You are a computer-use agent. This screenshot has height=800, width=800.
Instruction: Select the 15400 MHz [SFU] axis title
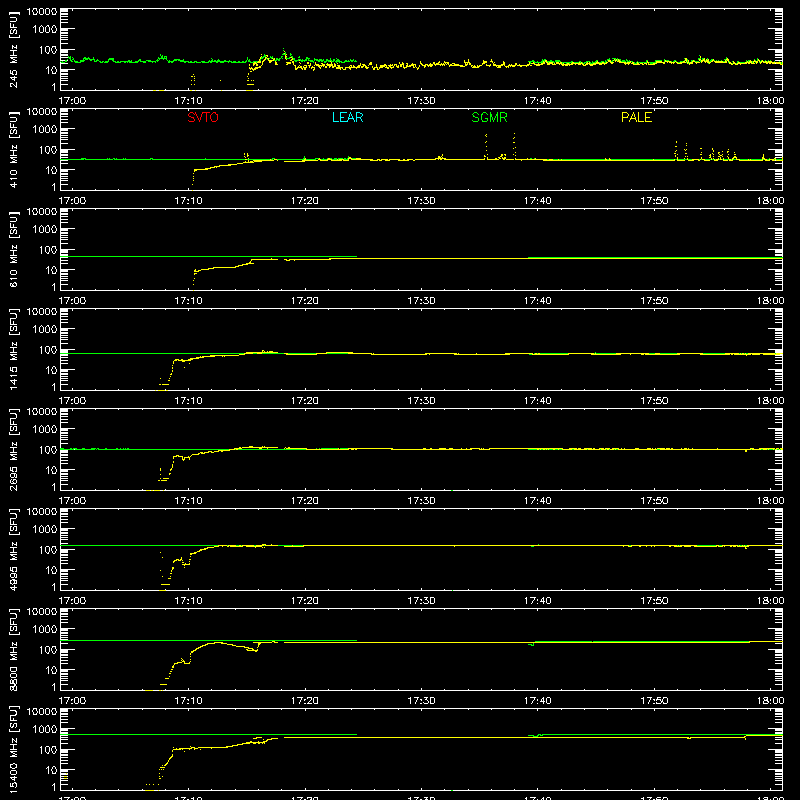coord(13,749)
